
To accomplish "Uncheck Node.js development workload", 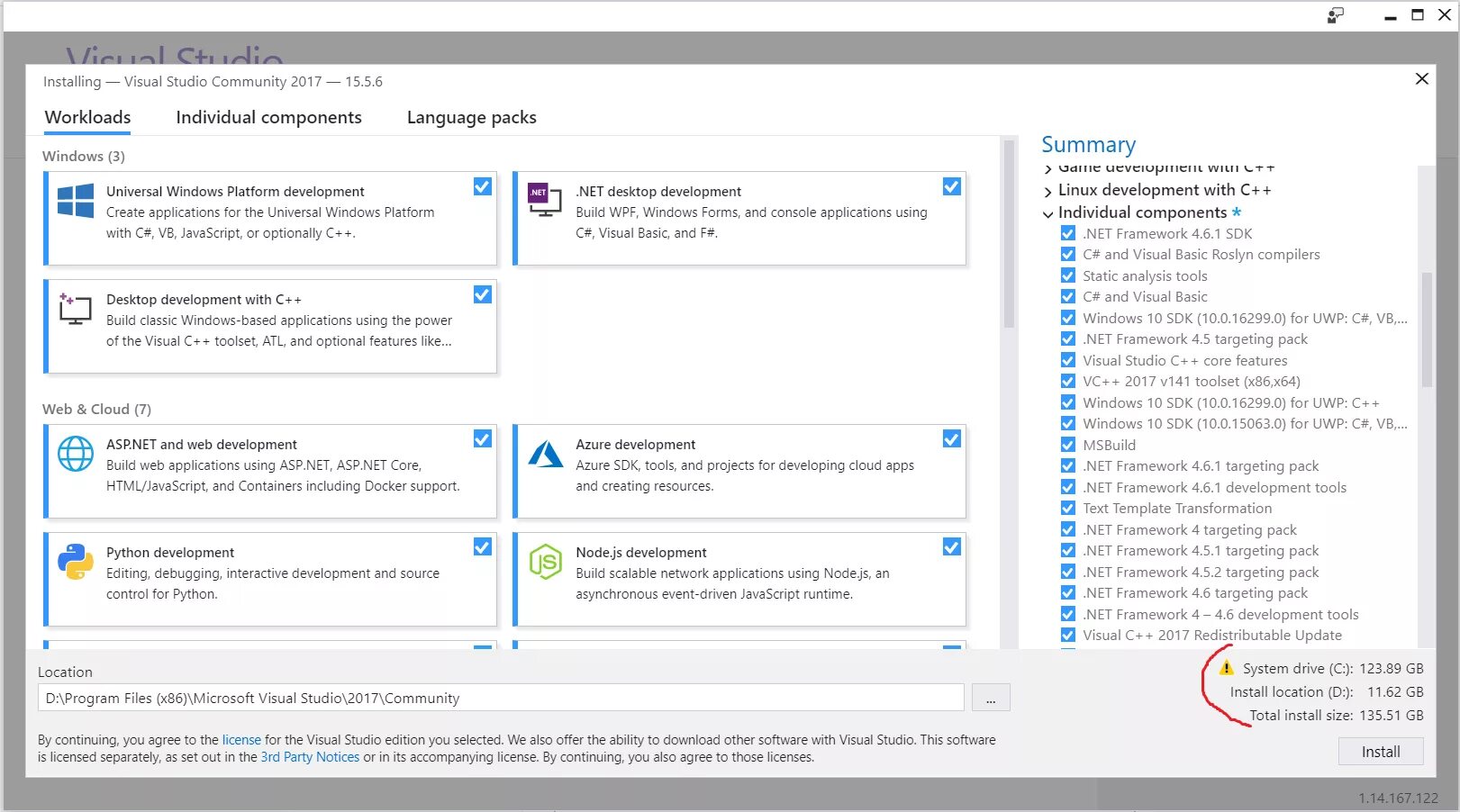I will tap(952, 546).
